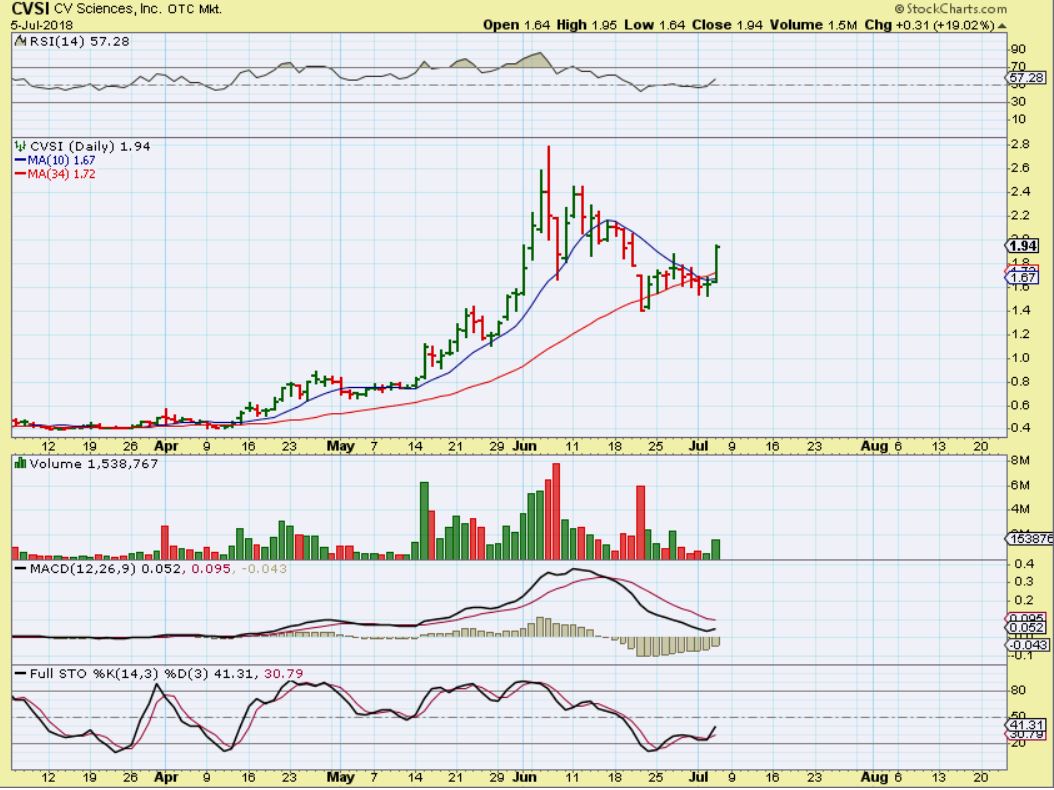Click the 1.94 last price tag

click(x=1022, y=246)
